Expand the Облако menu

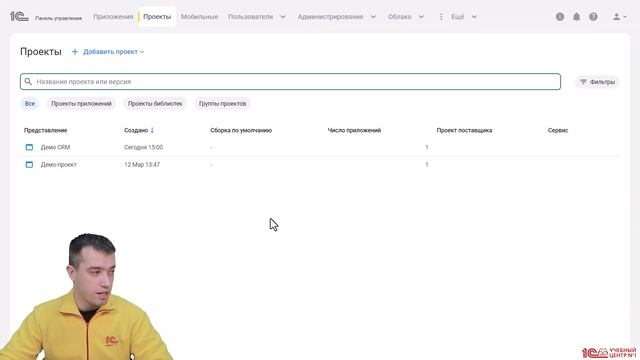pos(406,17)
